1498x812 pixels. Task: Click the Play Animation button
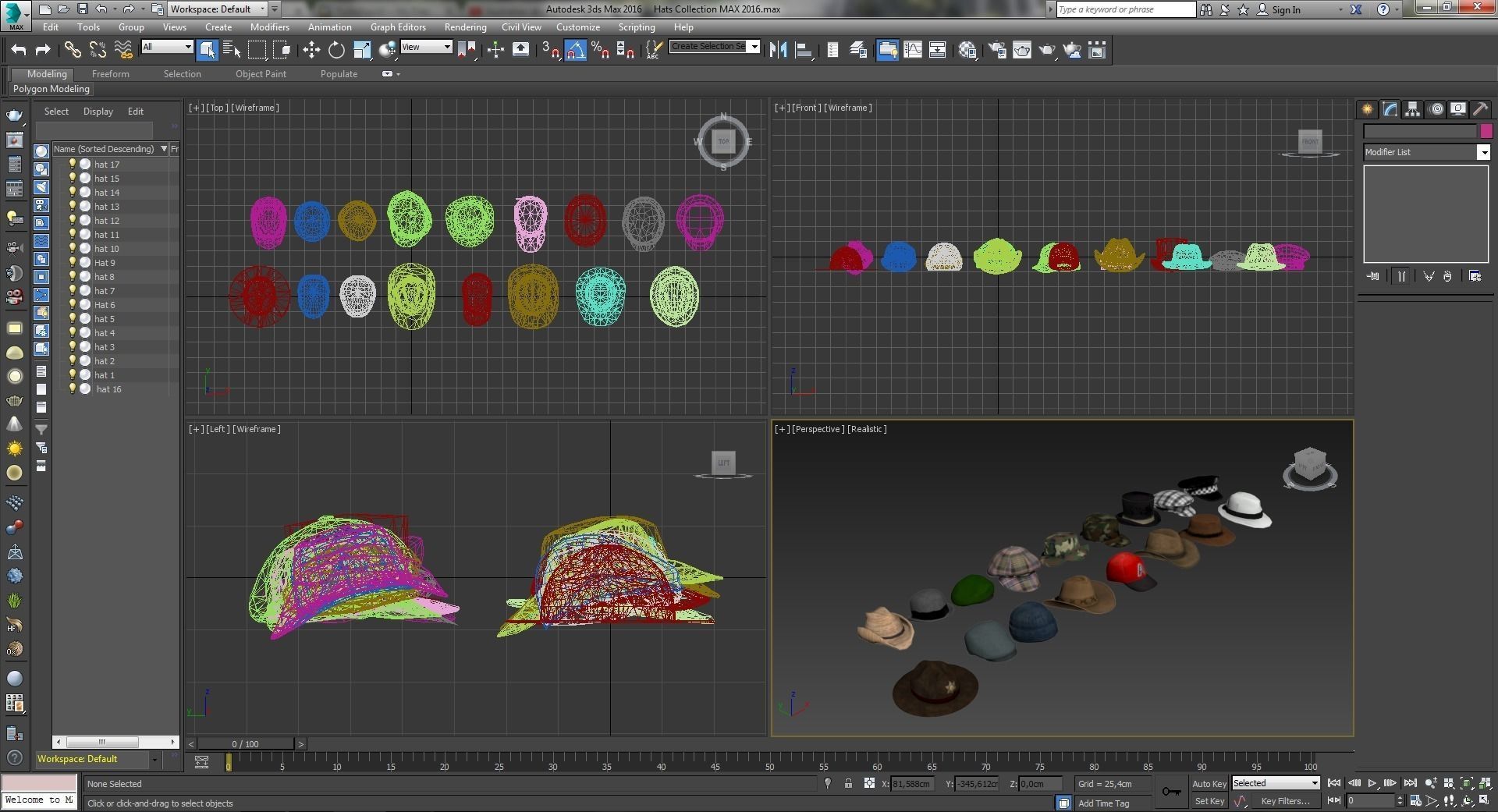click(1372, 783)
